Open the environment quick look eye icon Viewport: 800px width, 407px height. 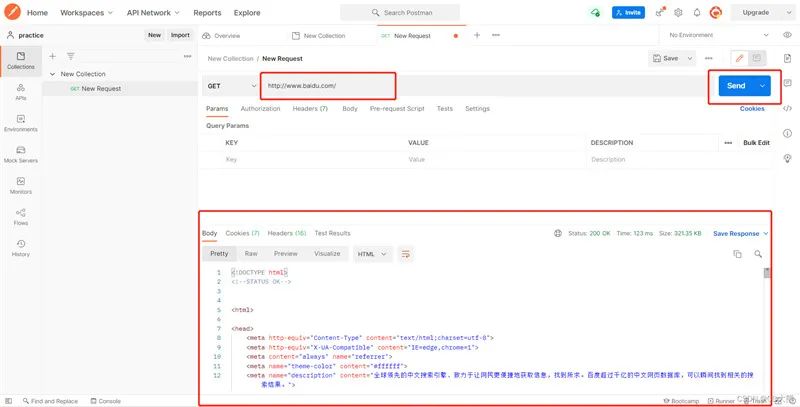pos(787,35)
